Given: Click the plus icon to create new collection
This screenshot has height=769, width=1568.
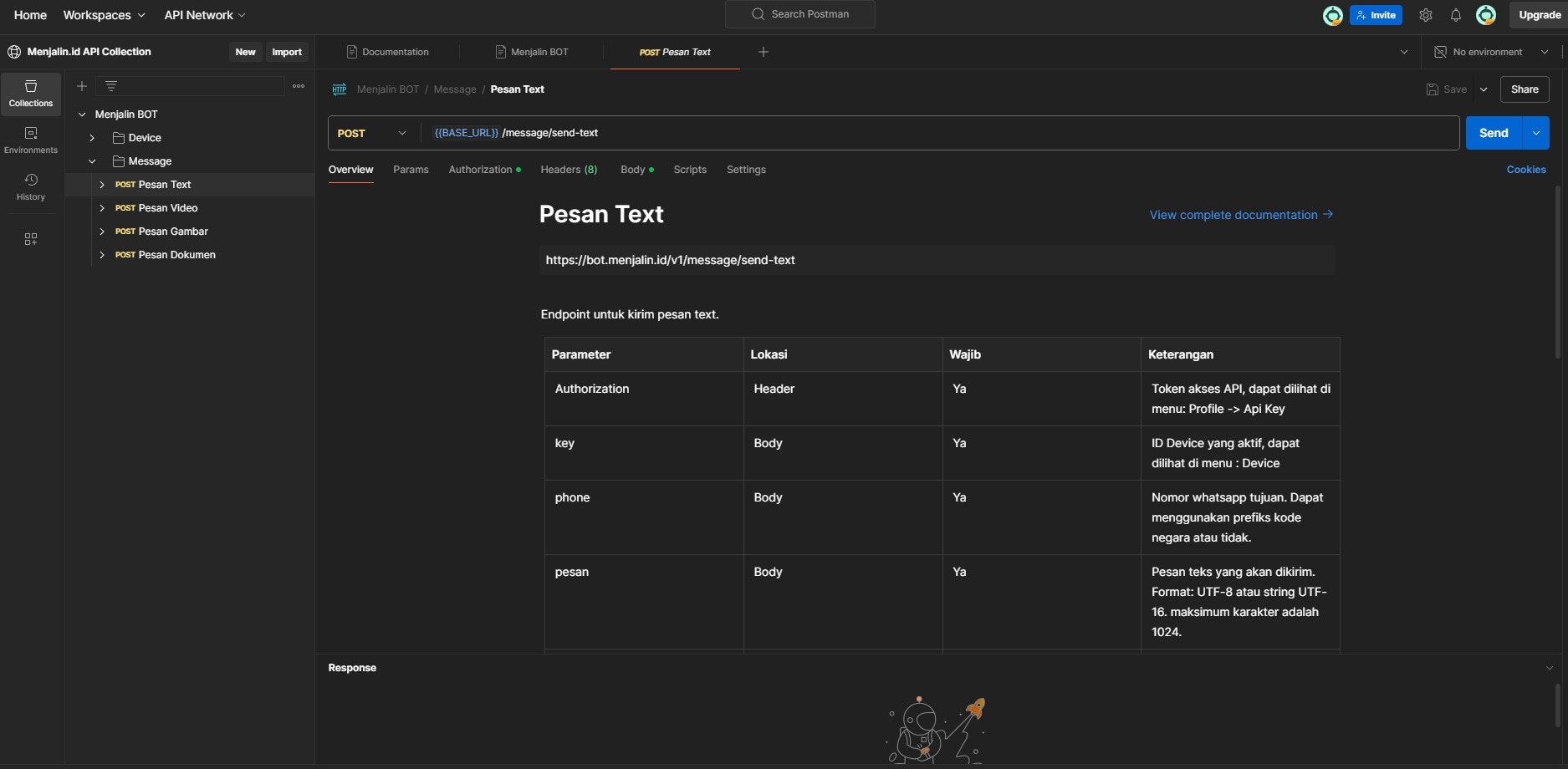Looking at the screenshot, I should pos(82,86).
